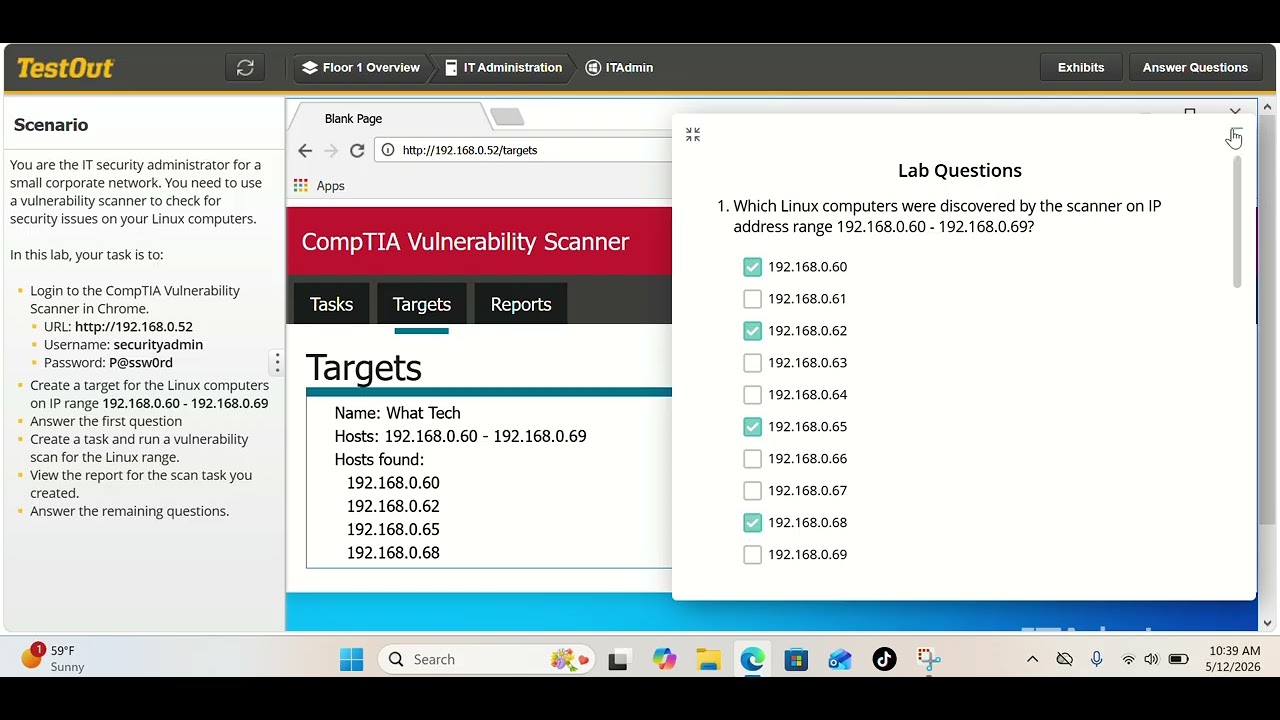Screen dimensions: 1280x720
Task: Open a new browser tab
Action: [x=508, y=118]
